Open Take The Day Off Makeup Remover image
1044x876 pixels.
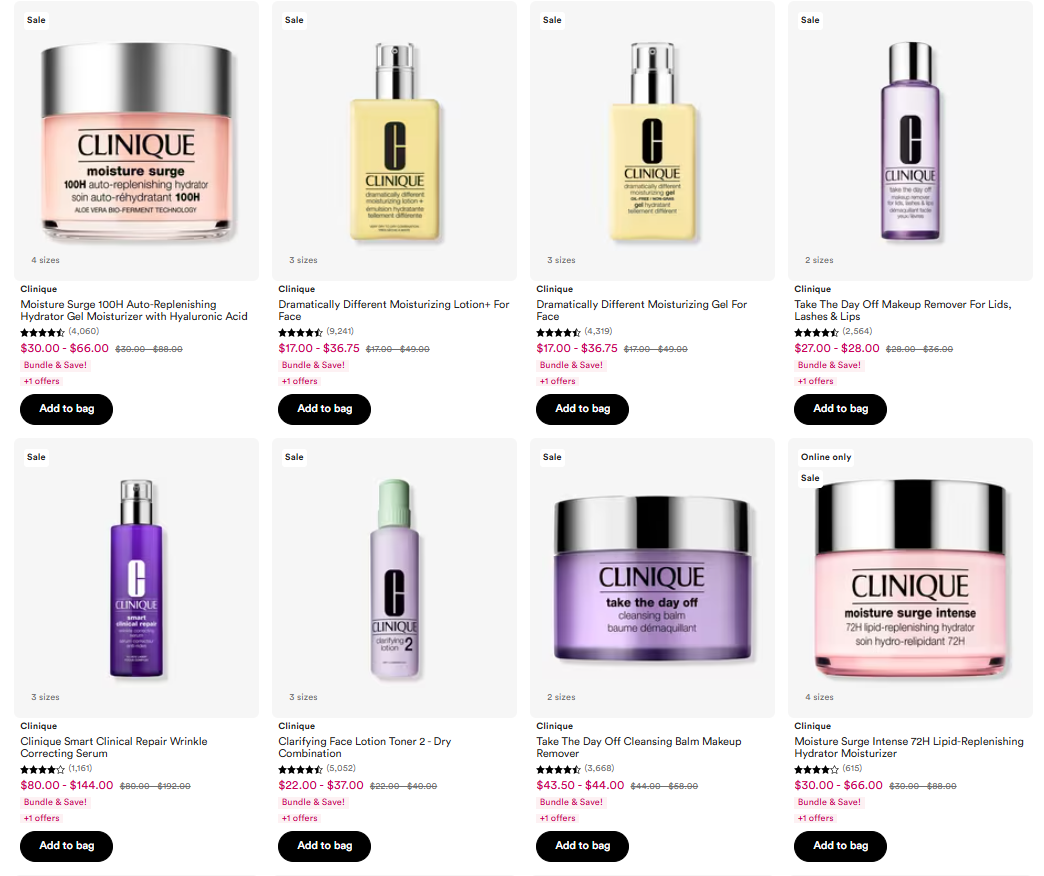pyautogui.click(x=910, y=140)
